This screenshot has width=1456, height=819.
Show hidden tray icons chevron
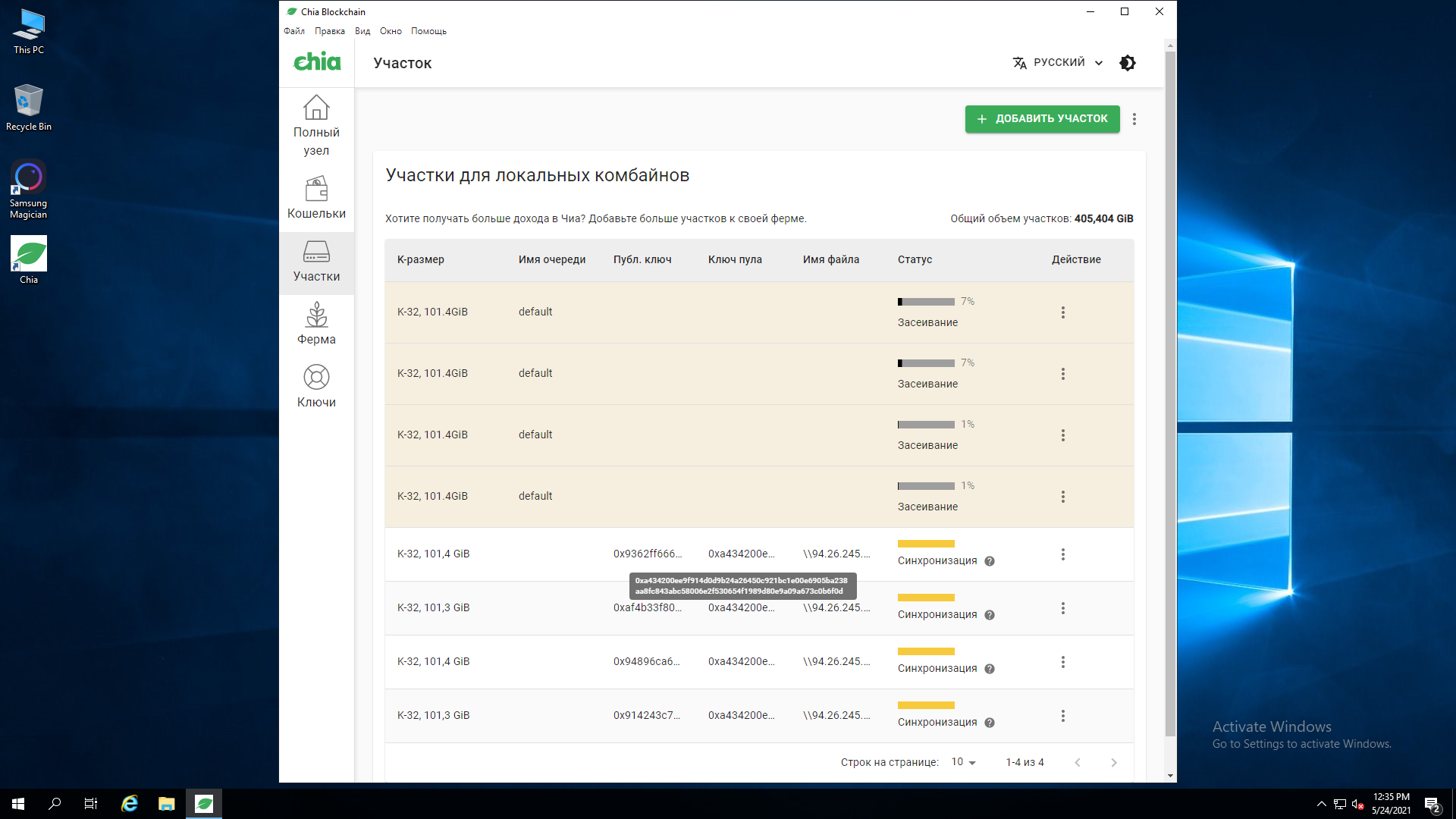pyautogui.click(x=1321, y=804)
